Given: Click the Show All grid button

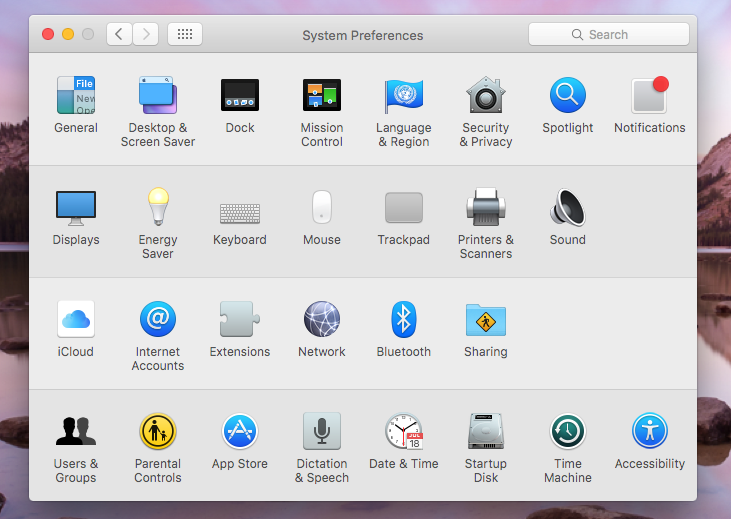Looking at the screenshot, I should [x=185, y=34].
